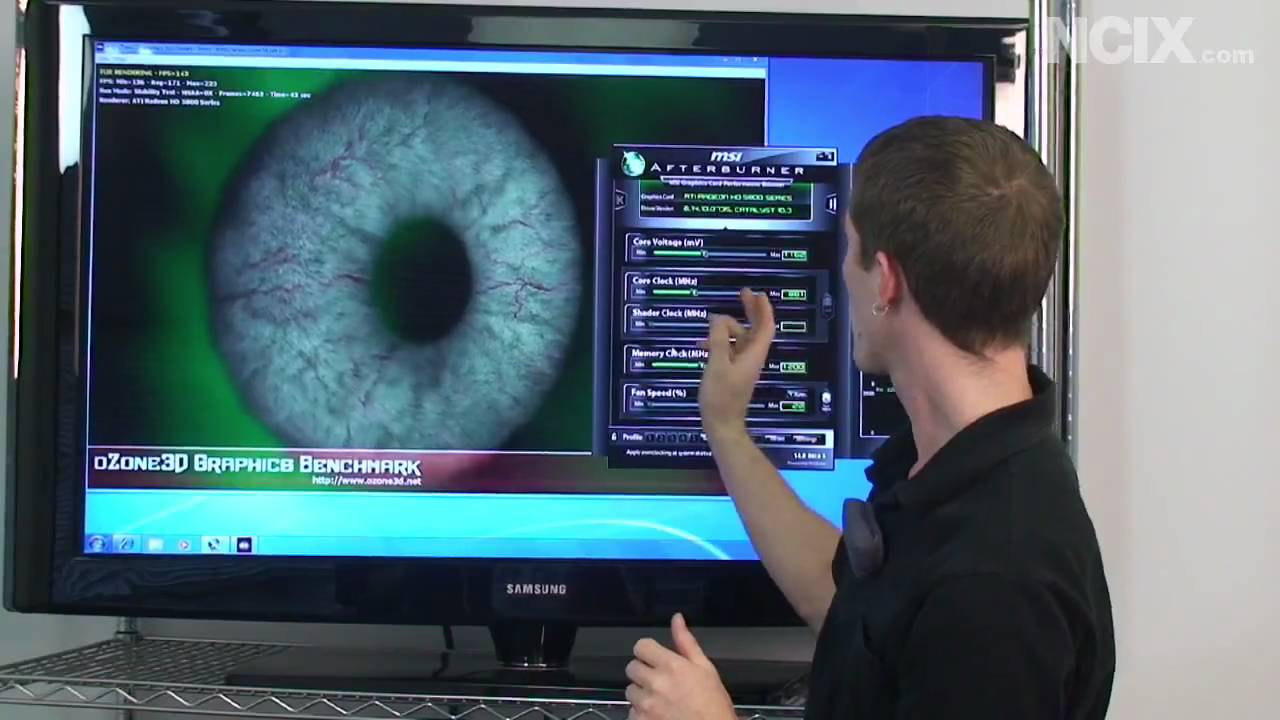Open the ozone3d.net link in the benchmark
Screen dimensions: 1280x720
click(x=367, y=481)
